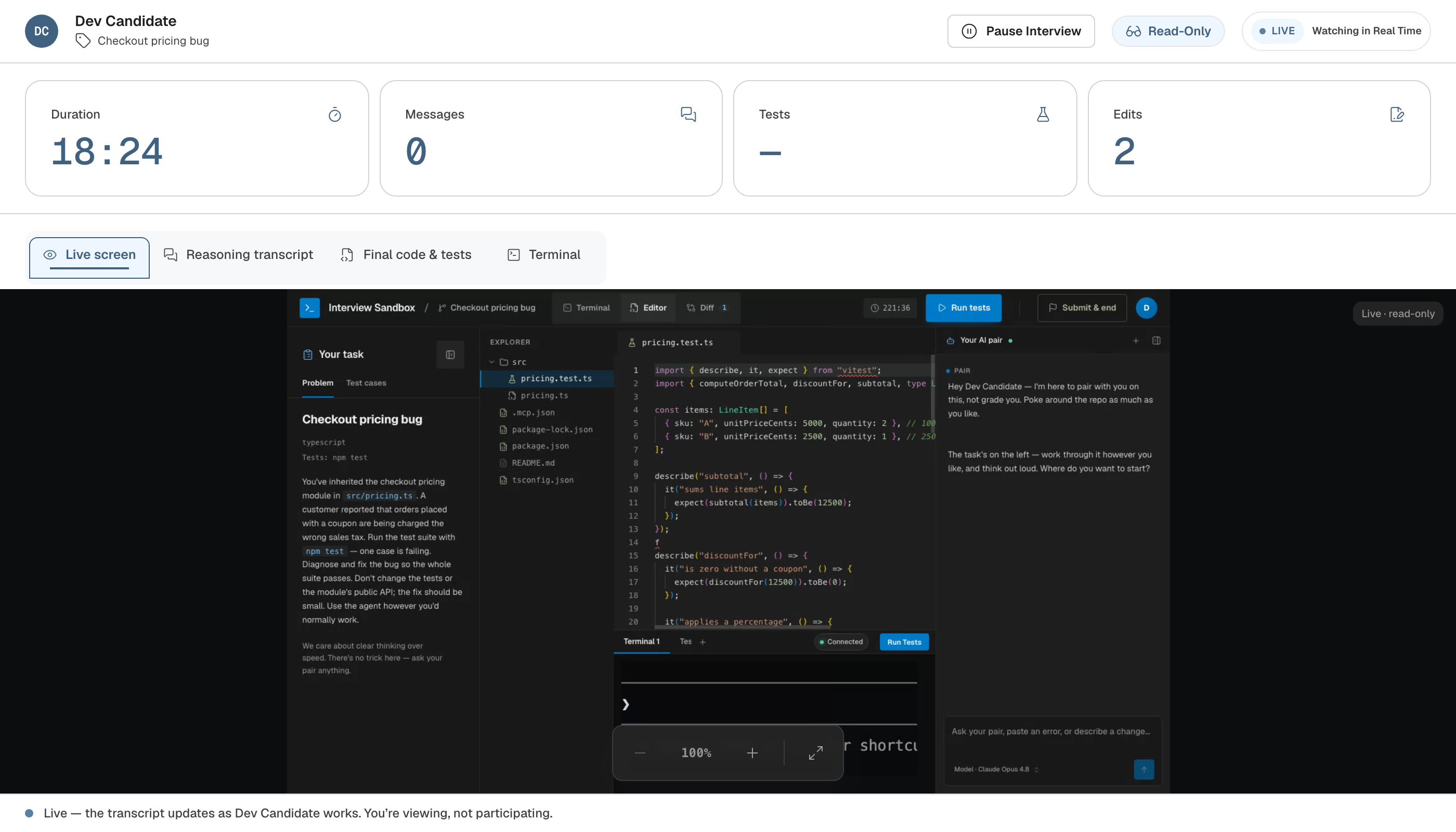Open tsconfig.json file
The height and width of the screenshot is (832, 1456).
point(548,480)
